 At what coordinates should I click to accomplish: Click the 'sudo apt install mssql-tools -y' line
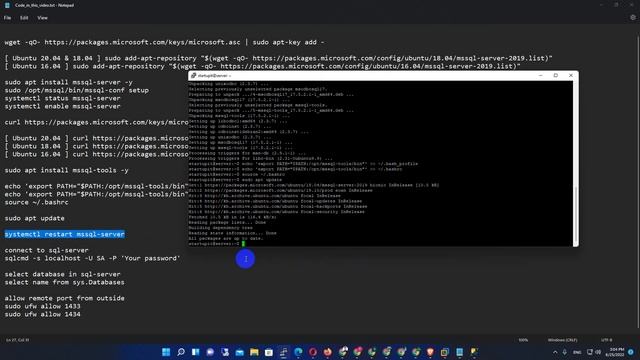67,170
